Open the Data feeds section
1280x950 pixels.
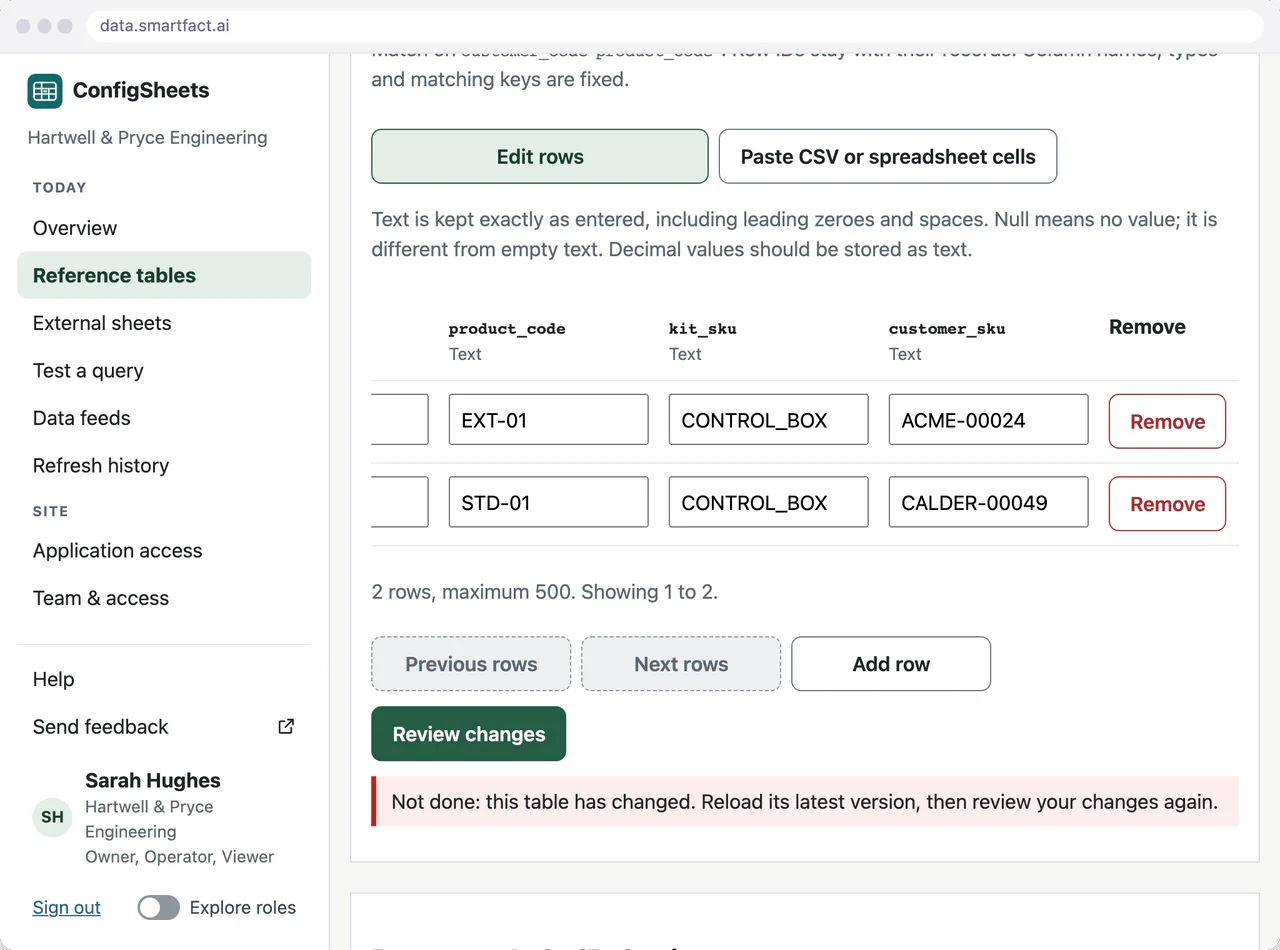tap(164, 418)
